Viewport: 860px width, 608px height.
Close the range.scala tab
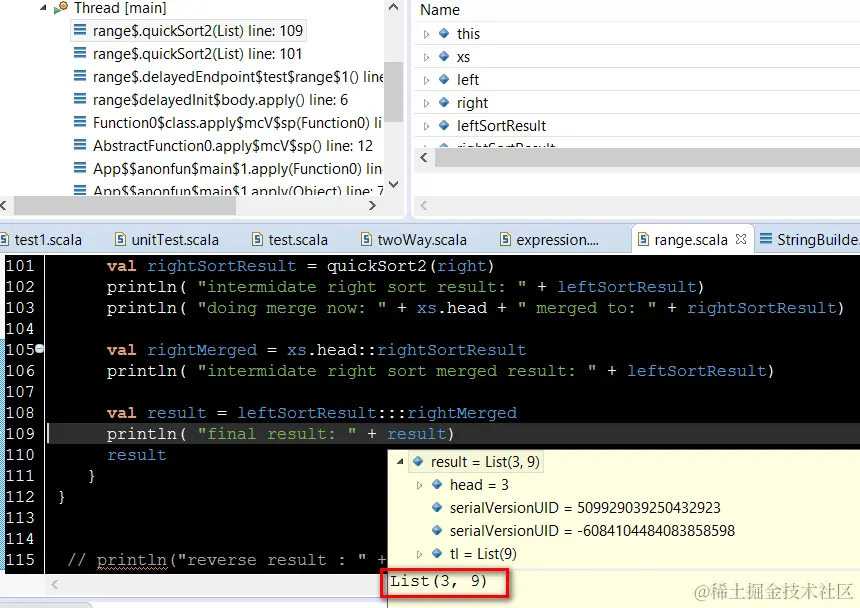point(741,239)
